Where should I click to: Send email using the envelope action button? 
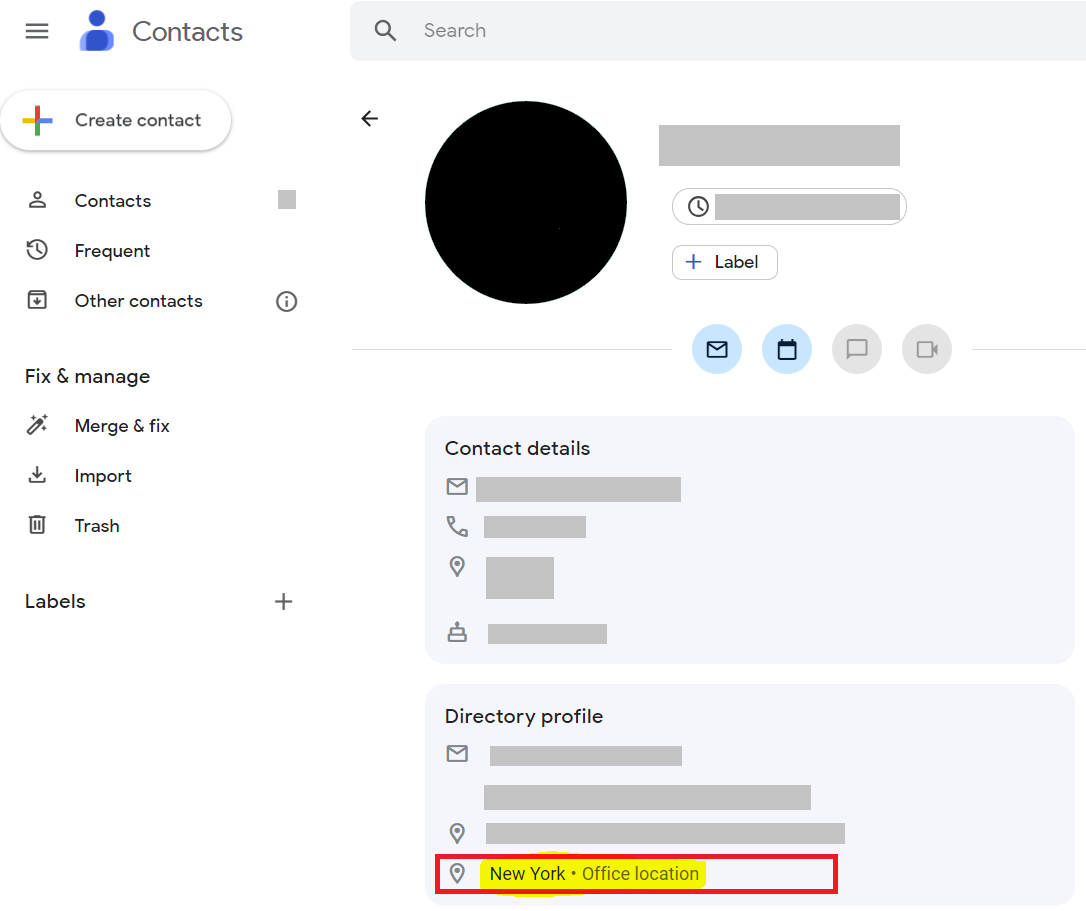717,349
